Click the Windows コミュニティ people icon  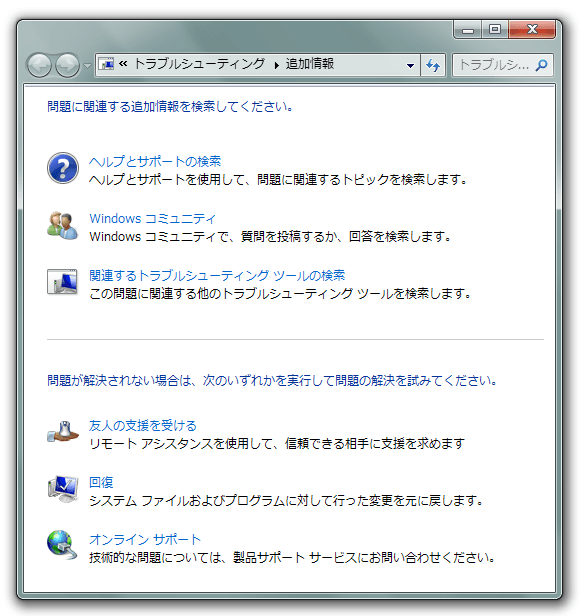(62, 226)
